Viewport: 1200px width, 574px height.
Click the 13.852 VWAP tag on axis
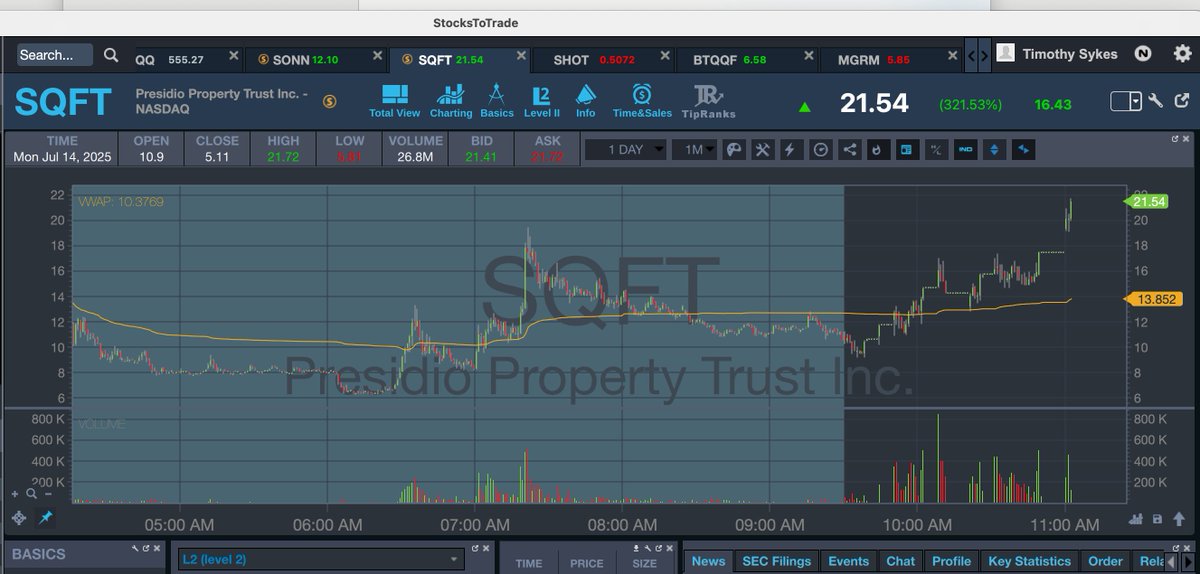tap(1152, 299)
